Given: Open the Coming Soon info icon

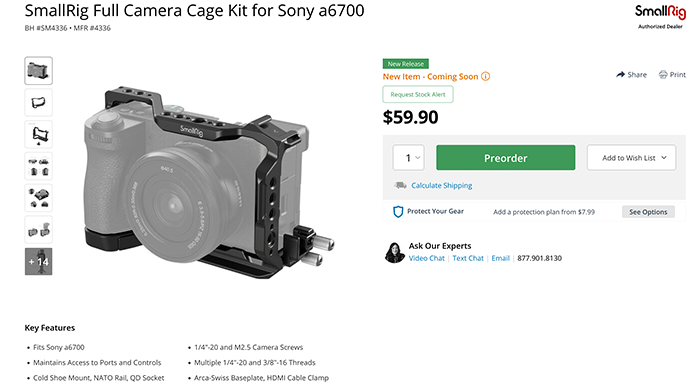Looking at the screenshot, I should pos(485,76).
